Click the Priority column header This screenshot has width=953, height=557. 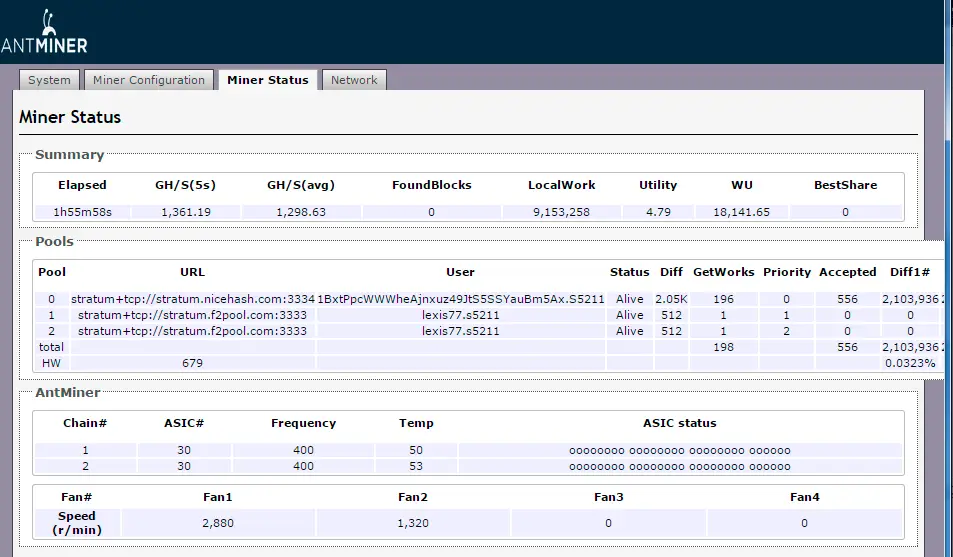tap(787, 272)
